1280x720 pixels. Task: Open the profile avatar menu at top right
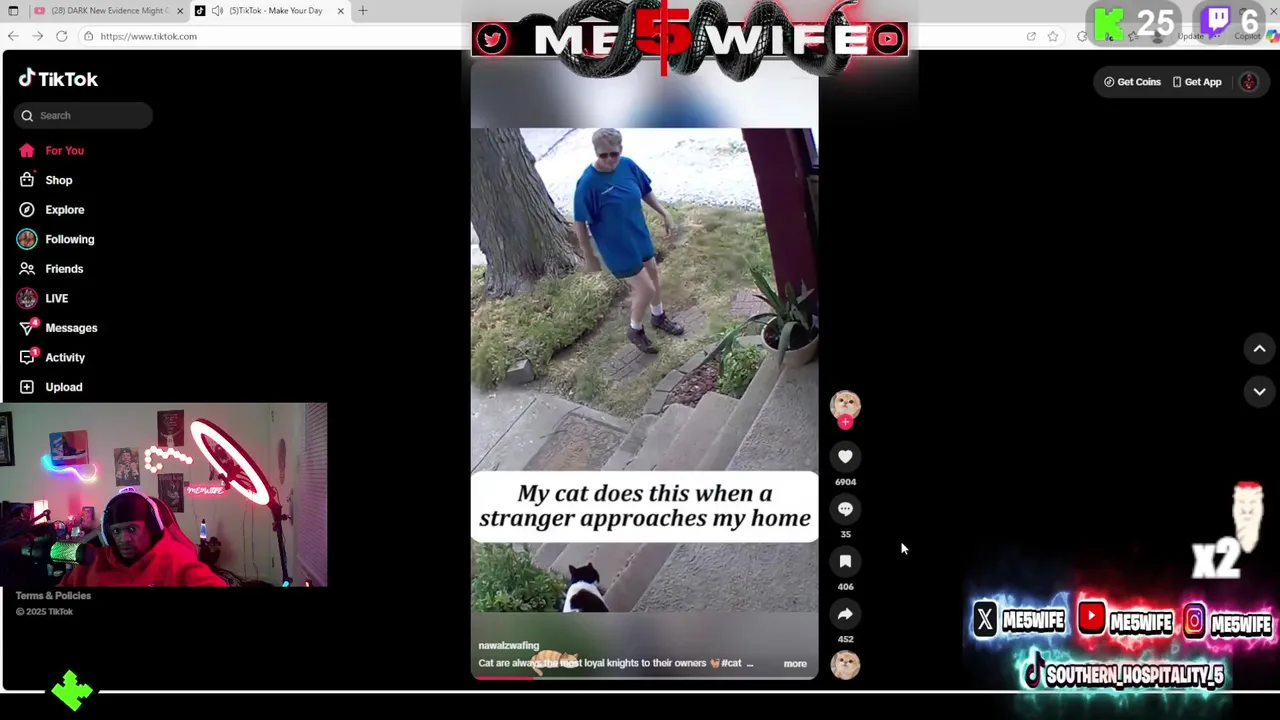(x=1249, y=82)
